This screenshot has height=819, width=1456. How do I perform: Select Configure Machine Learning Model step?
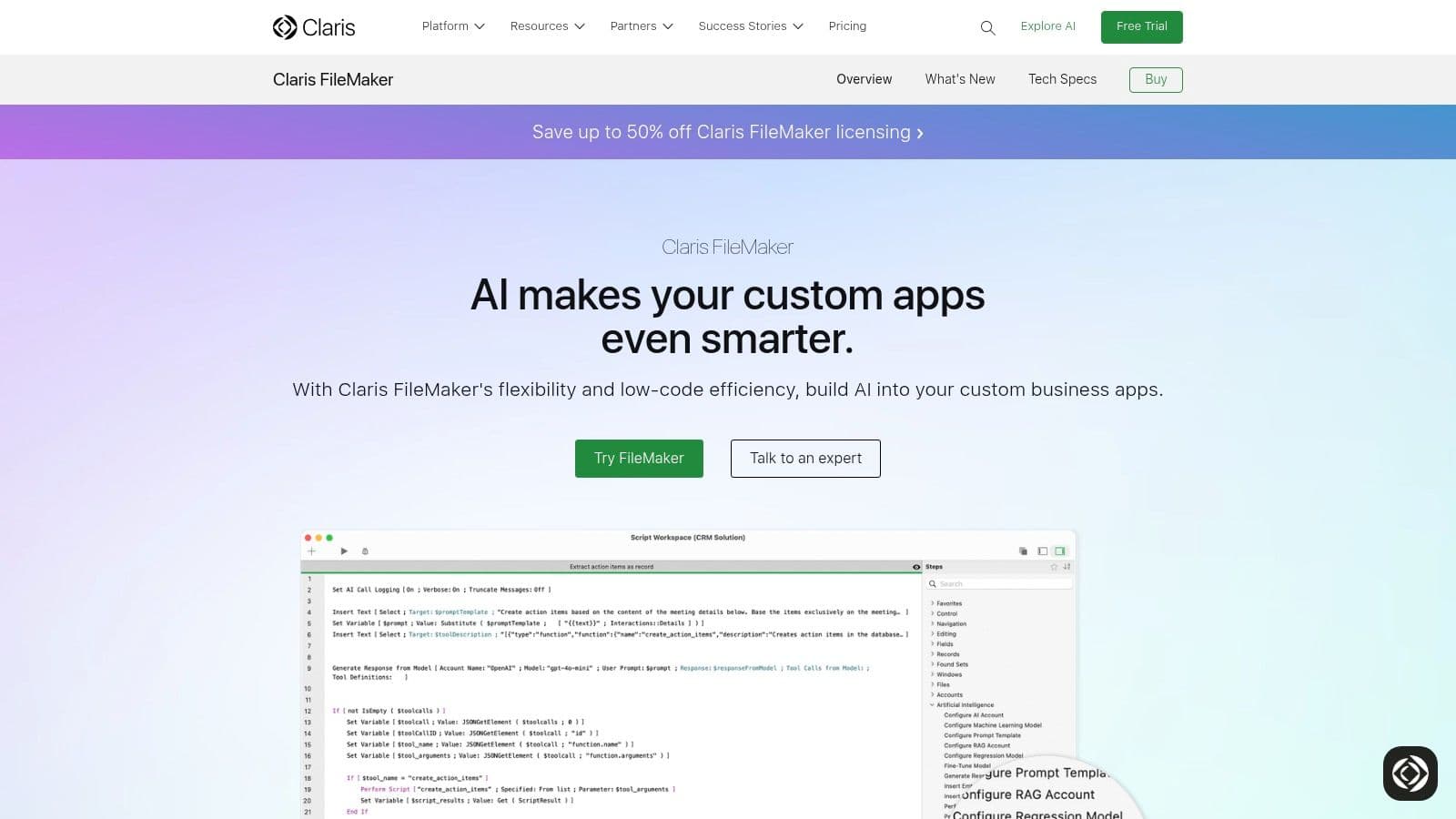[993, 725]
